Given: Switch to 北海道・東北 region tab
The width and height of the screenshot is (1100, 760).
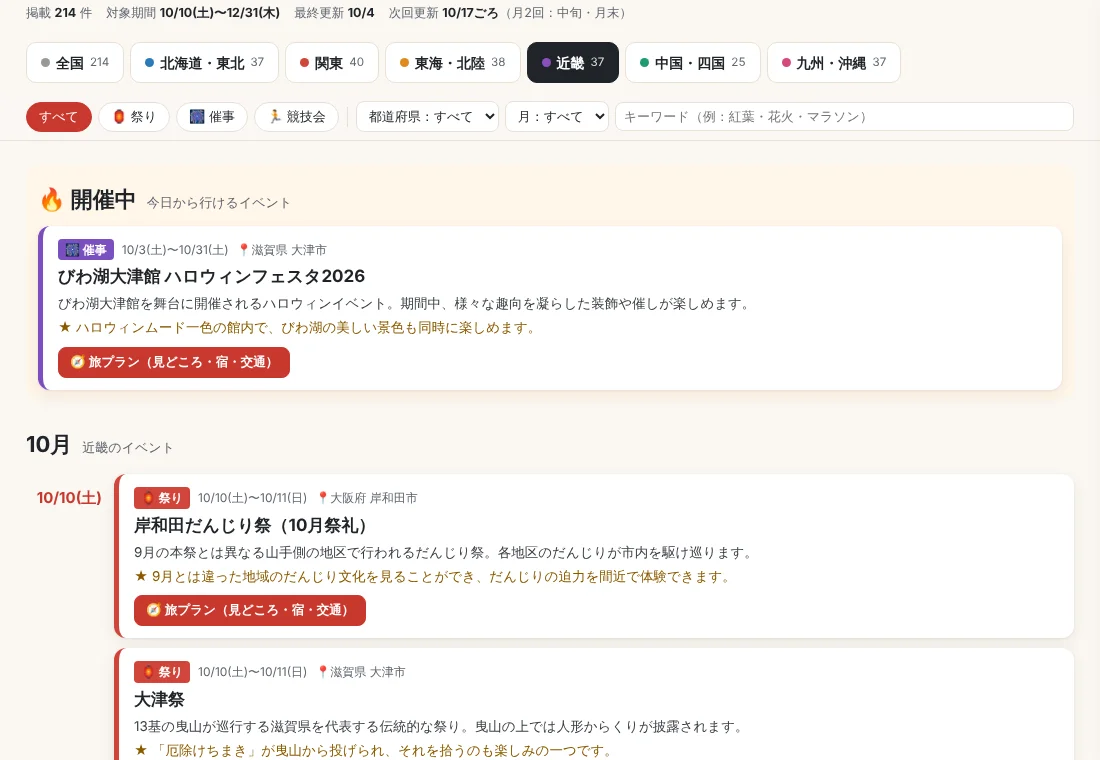Looking at the screenshot, I should [x=204, y=62].
